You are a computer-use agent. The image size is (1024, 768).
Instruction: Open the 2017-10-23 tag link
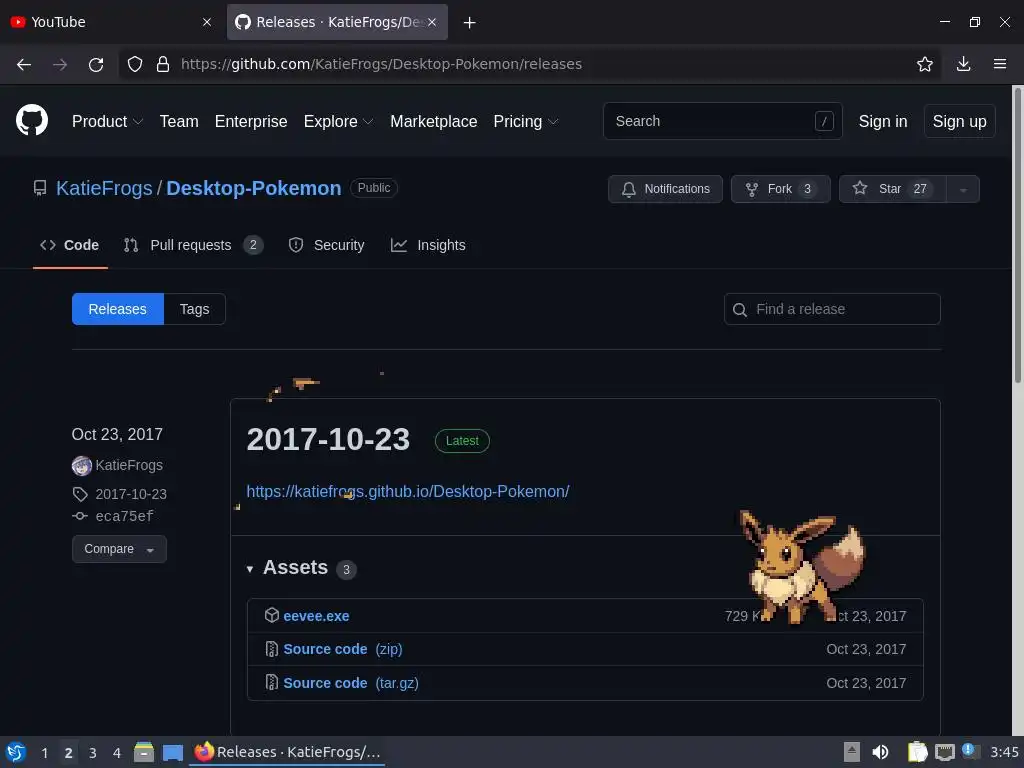click(x=131, y=494)
